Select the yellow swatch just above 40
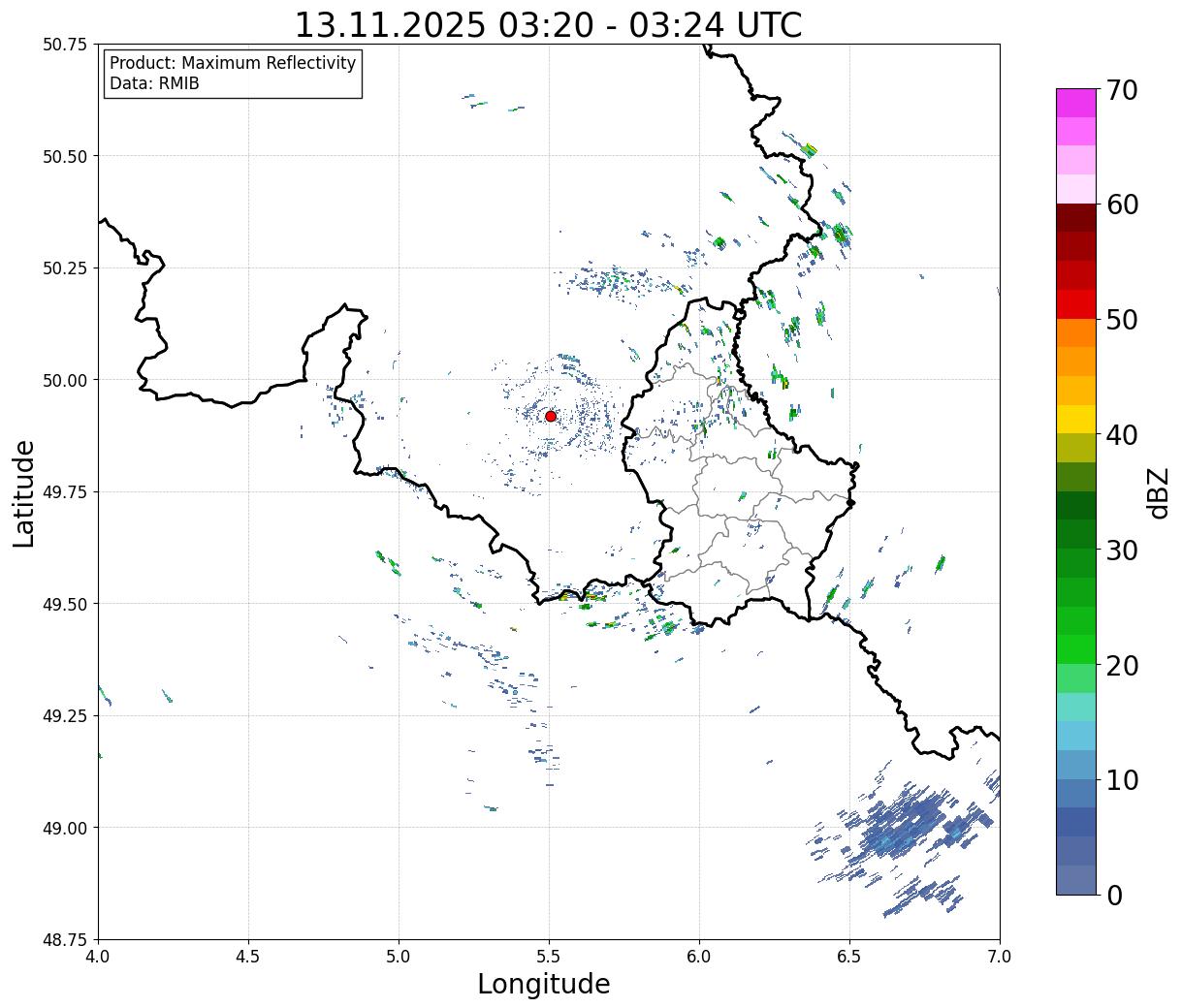1182x1008 pixels. tap(1075, 419)
